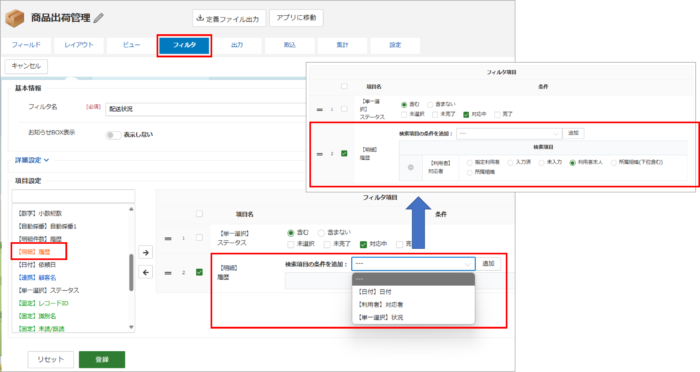The width and height of the screenshot is (700, 372).
Task: Click the 商品出荷管理 box app icon
Action: pos(14,18)
